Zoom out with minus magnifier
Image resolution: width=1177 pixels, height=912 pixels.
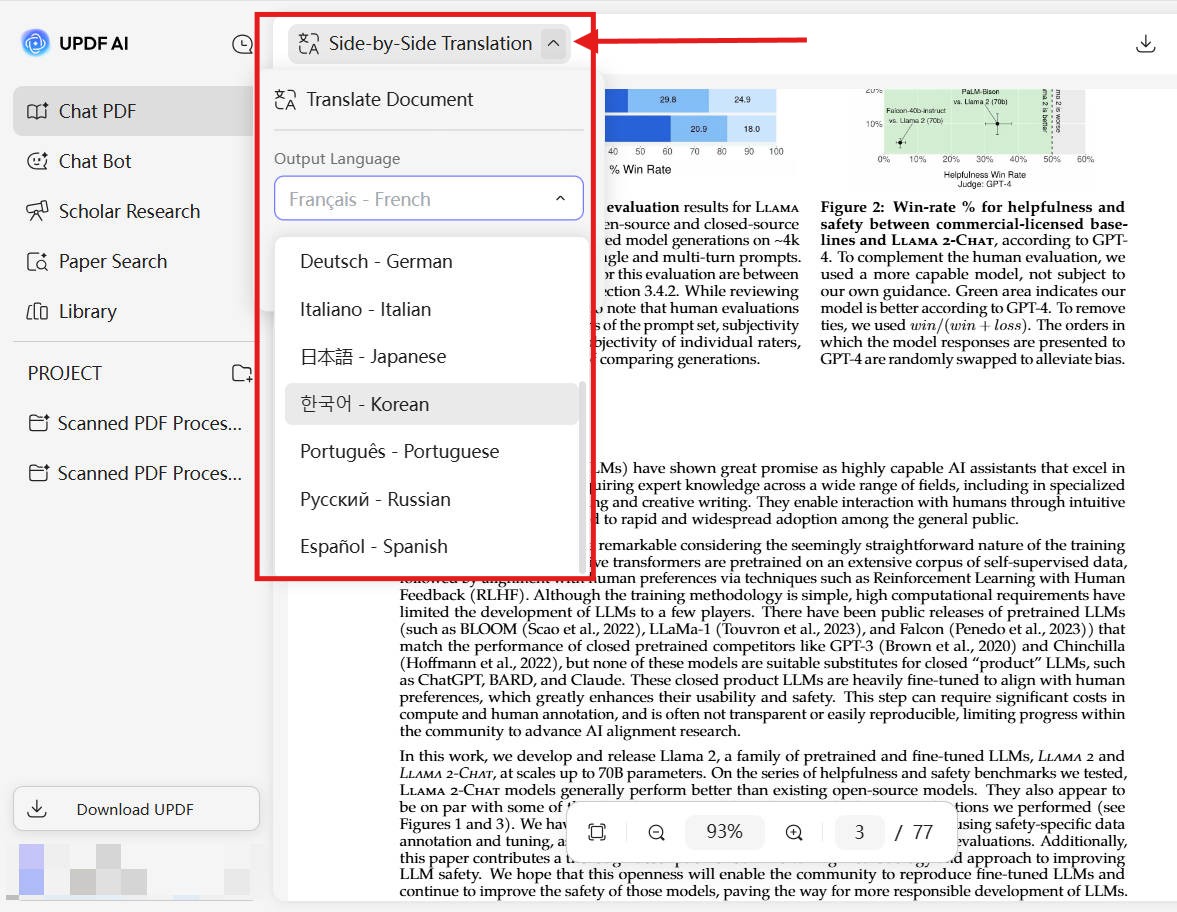[x=656, y=832]
